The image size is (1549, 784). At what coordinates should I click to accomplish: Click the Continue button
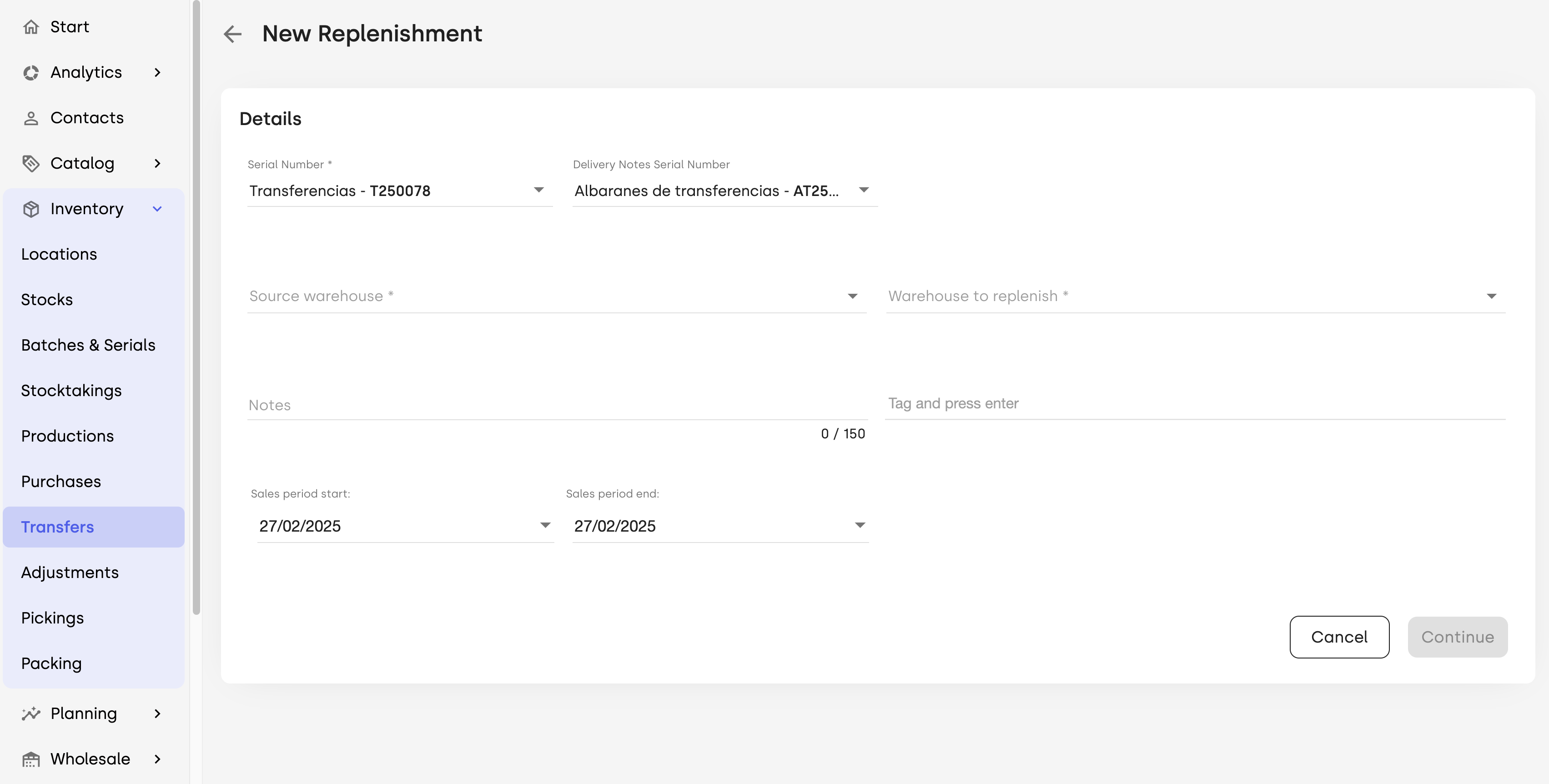tap(1458, 637)
